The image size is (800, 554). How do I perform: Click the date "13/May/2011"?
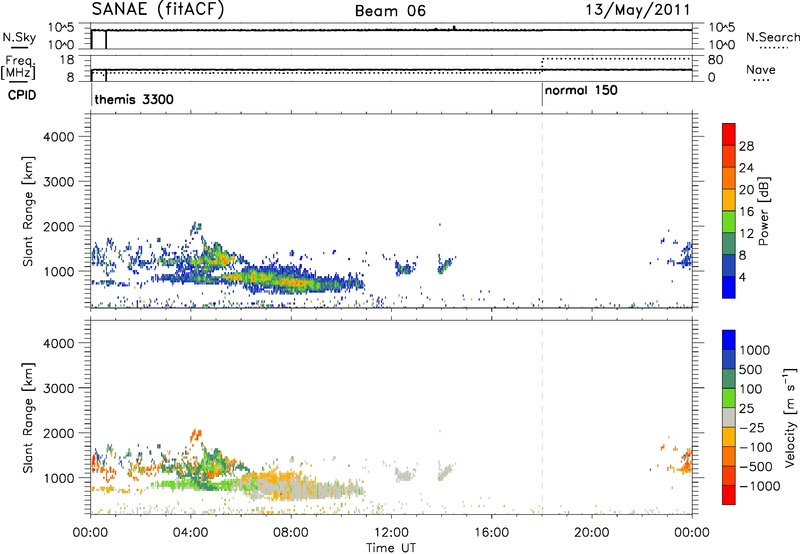[638, 10]
